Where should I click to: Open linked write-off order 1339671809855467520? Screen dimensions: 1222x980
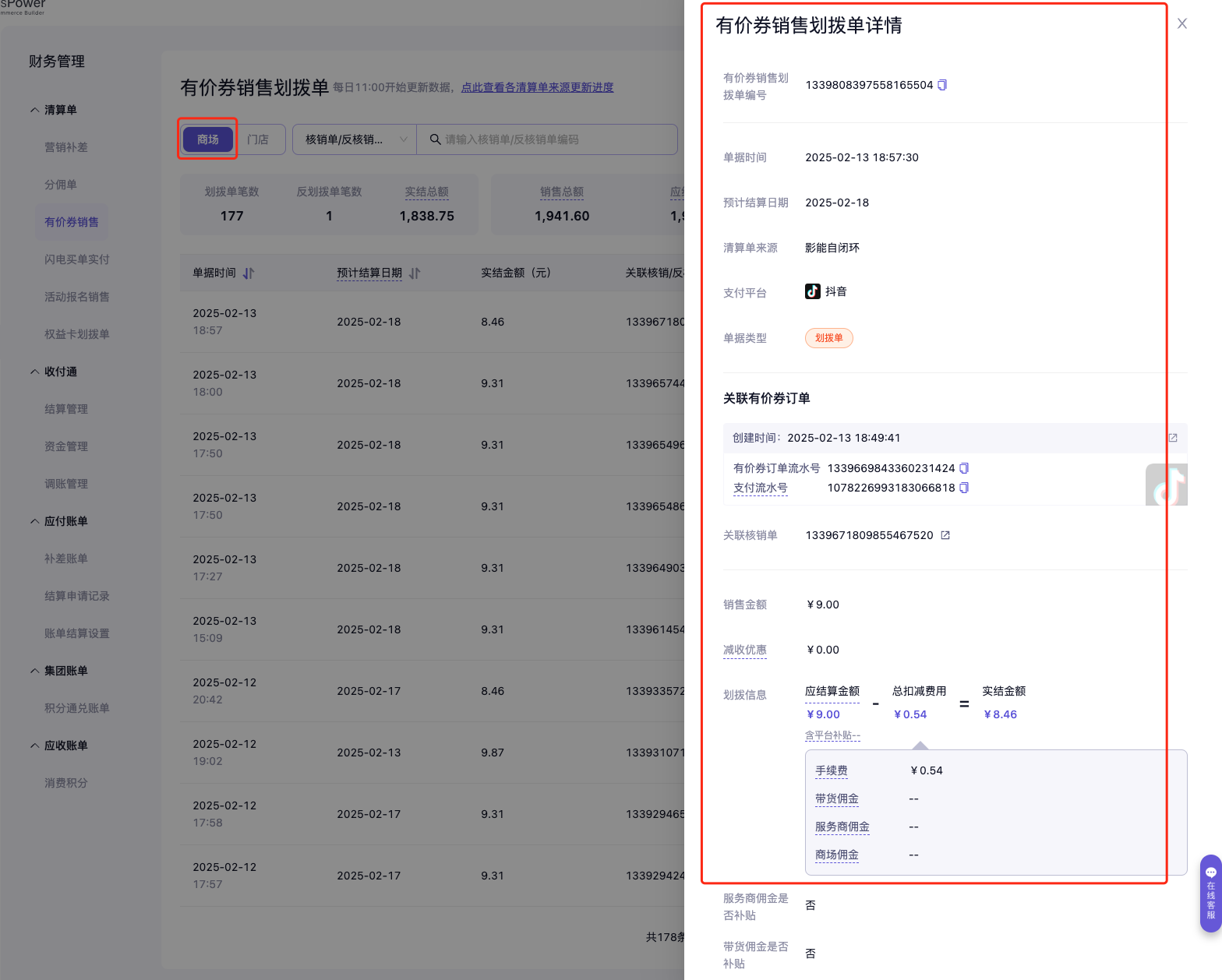pos(945,535)
